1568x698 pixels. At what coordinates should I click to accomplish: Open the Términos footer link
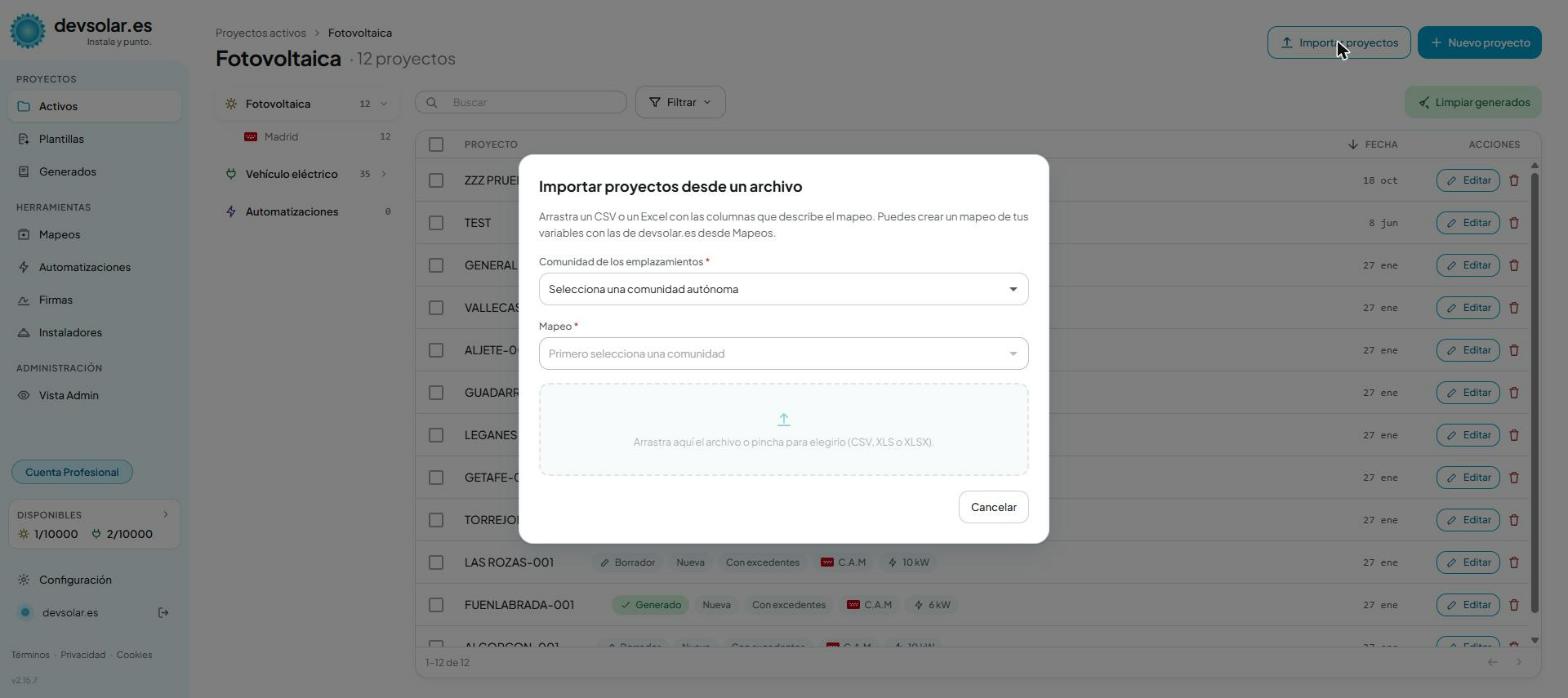click(x=30, y=655)
